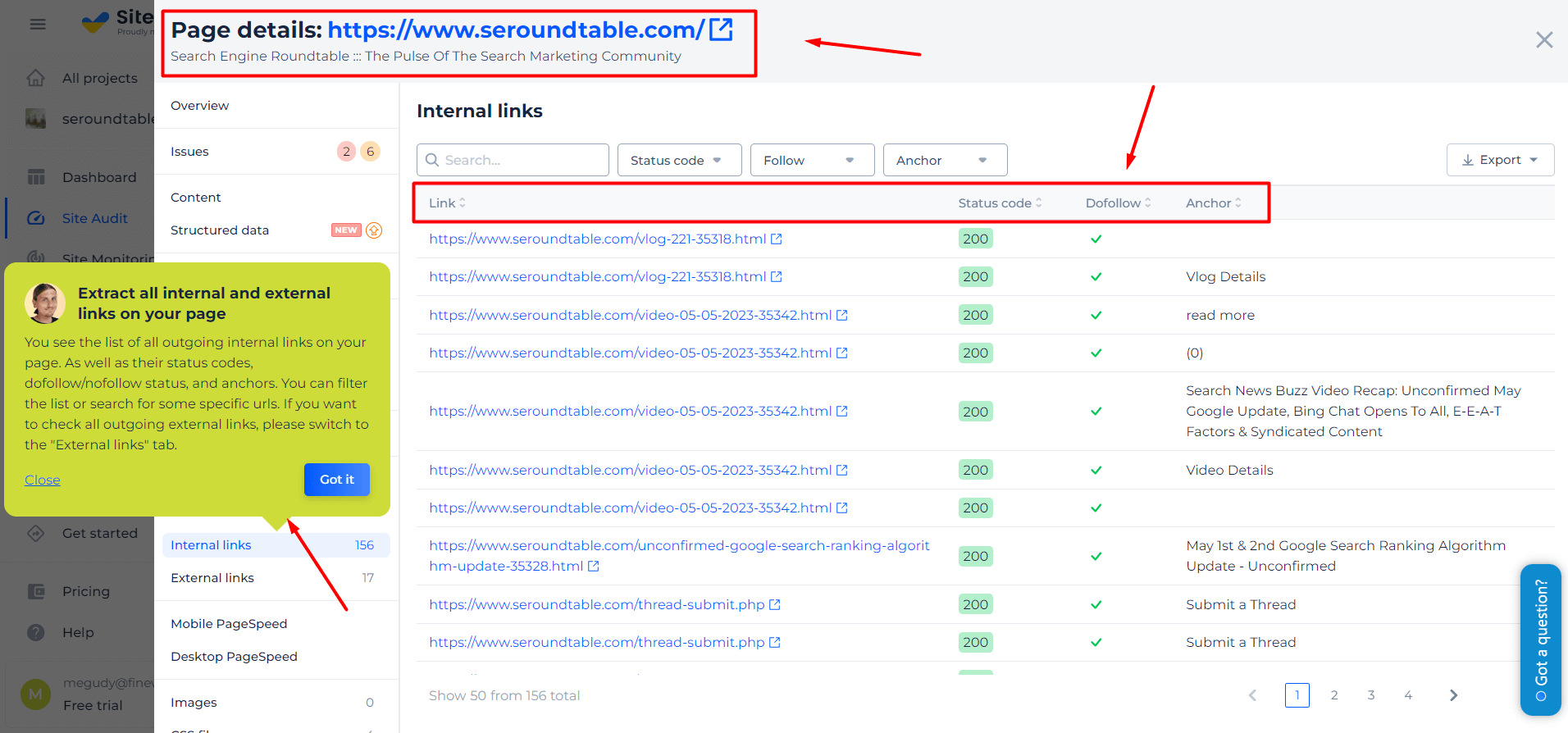Viewport: 1568px width, 733px height.
Task: Sort by Status code column arrows
Action: [x=1039, y=203]
